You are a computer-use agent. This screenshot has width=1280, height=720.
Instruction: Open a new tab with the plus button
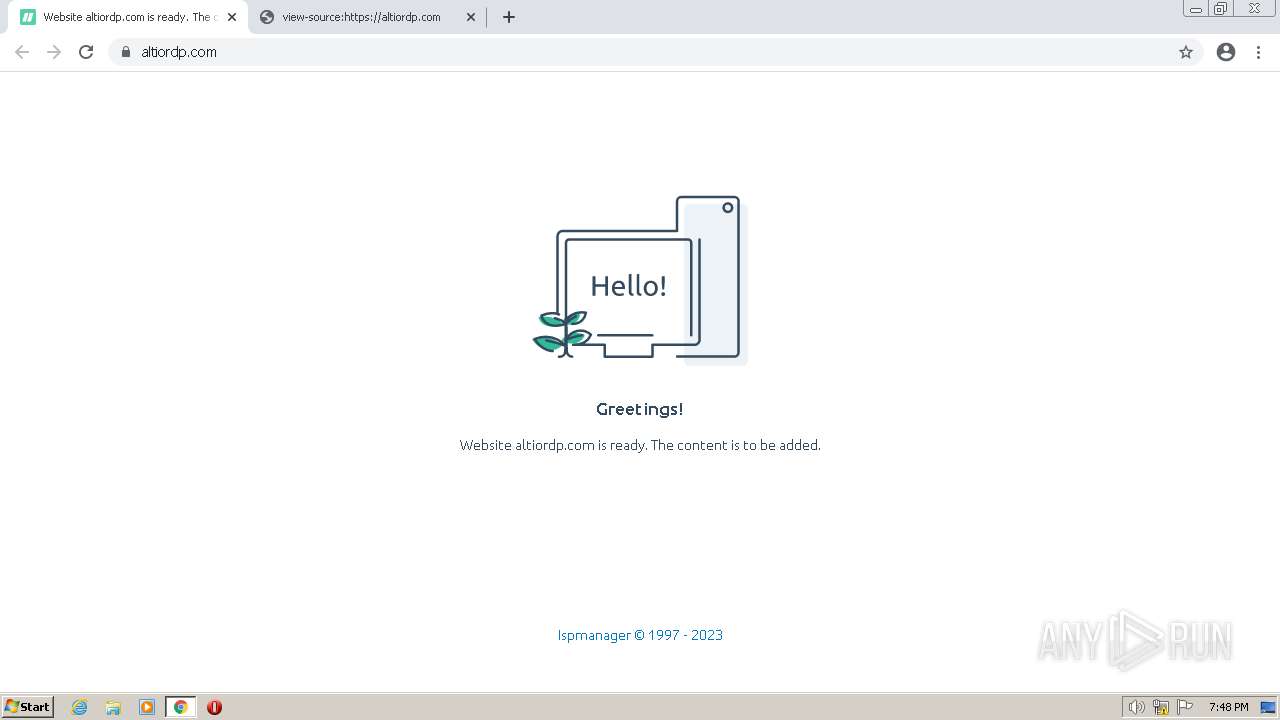pos(509,17)
